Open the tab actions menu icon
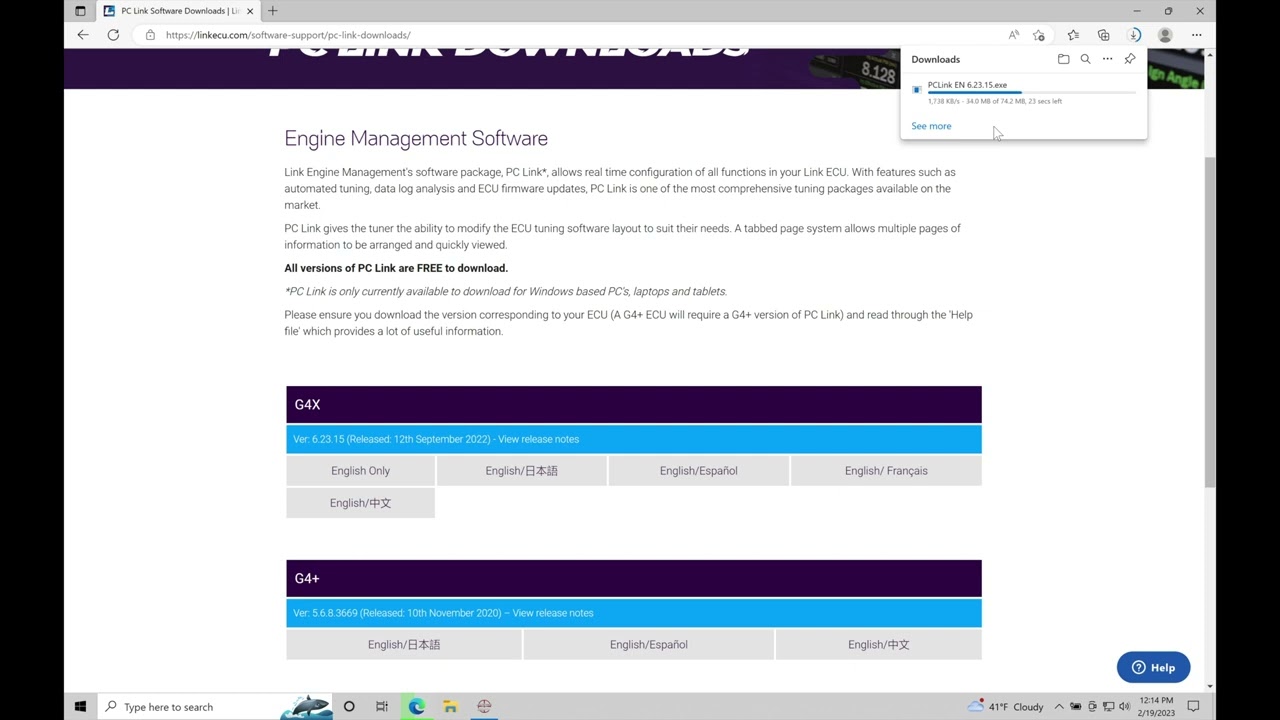Image resolution: width=1280 pixels, height=720 pixels. coord(80,11)
